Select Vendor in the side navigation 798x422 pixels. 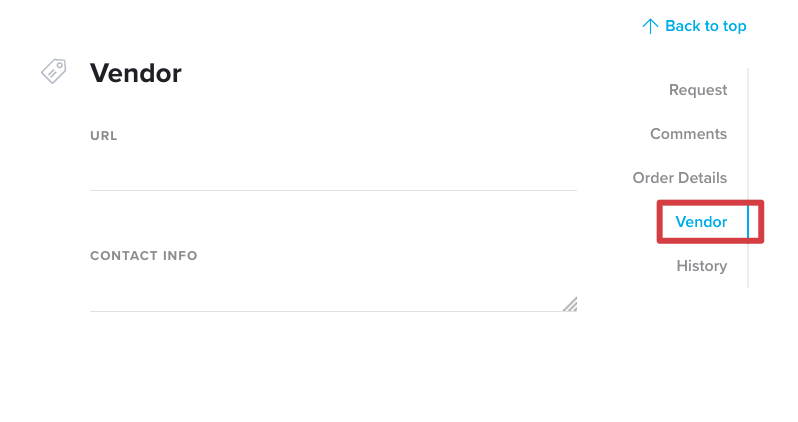click(x=701, y=222)
